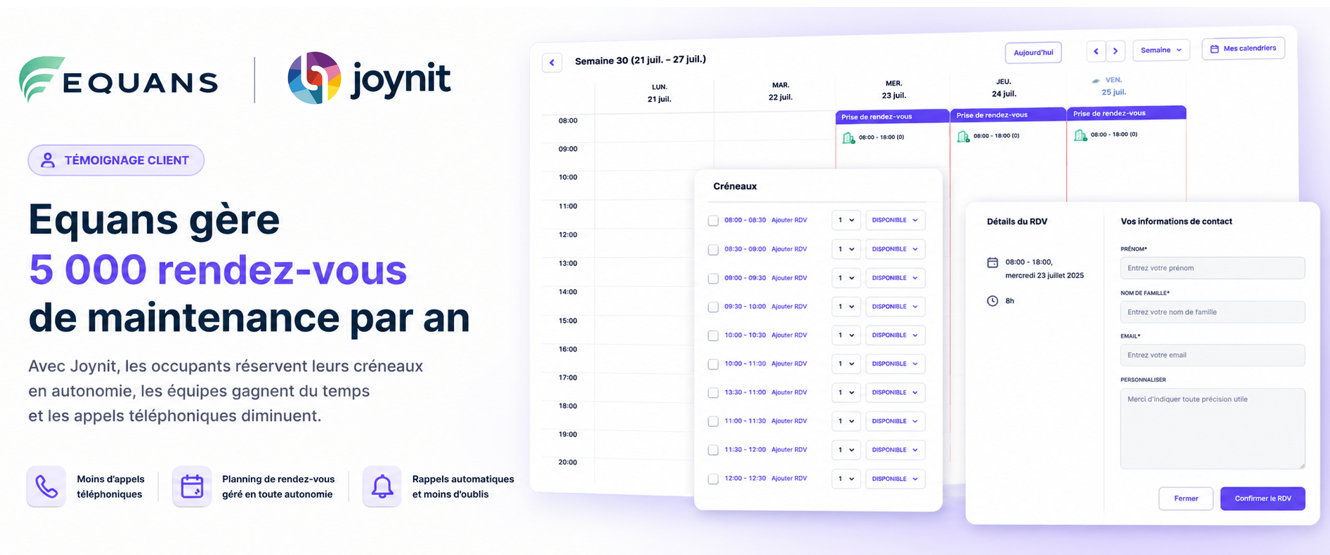Viewport: 1330px width, 555px height.
Task: Expand DISPONIBLE dropdown for 08:30 - 09:00 slot
Action: coord(895,249)
